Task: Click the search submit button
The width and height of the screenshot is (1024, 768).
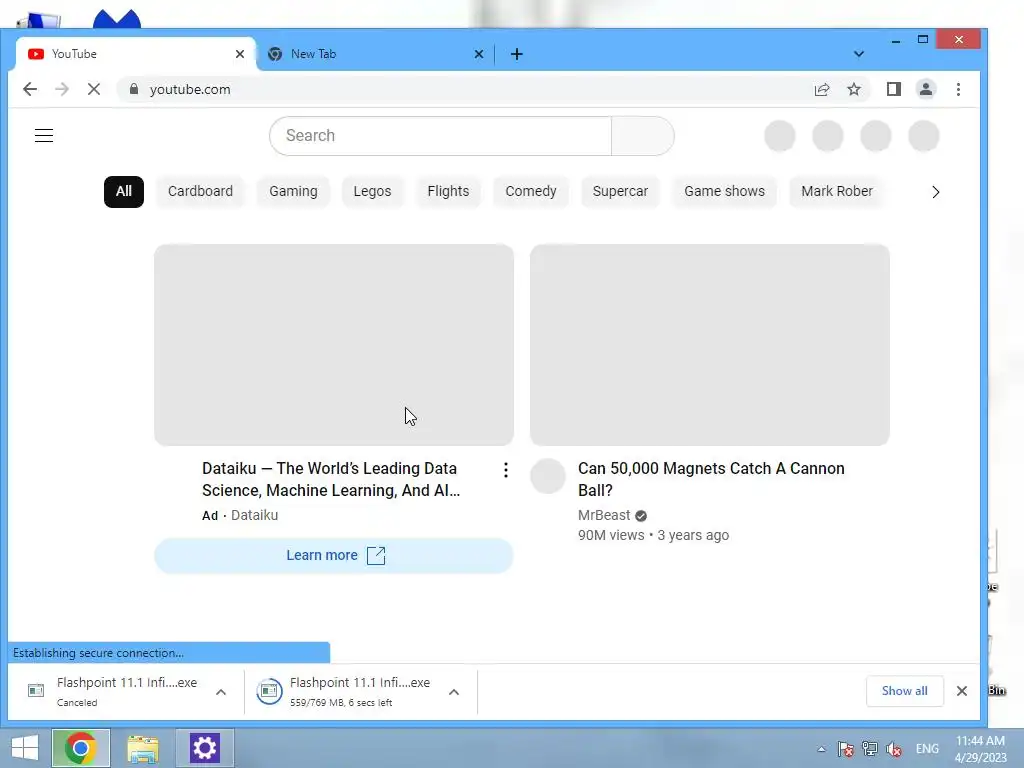Action: coord(643,136)
